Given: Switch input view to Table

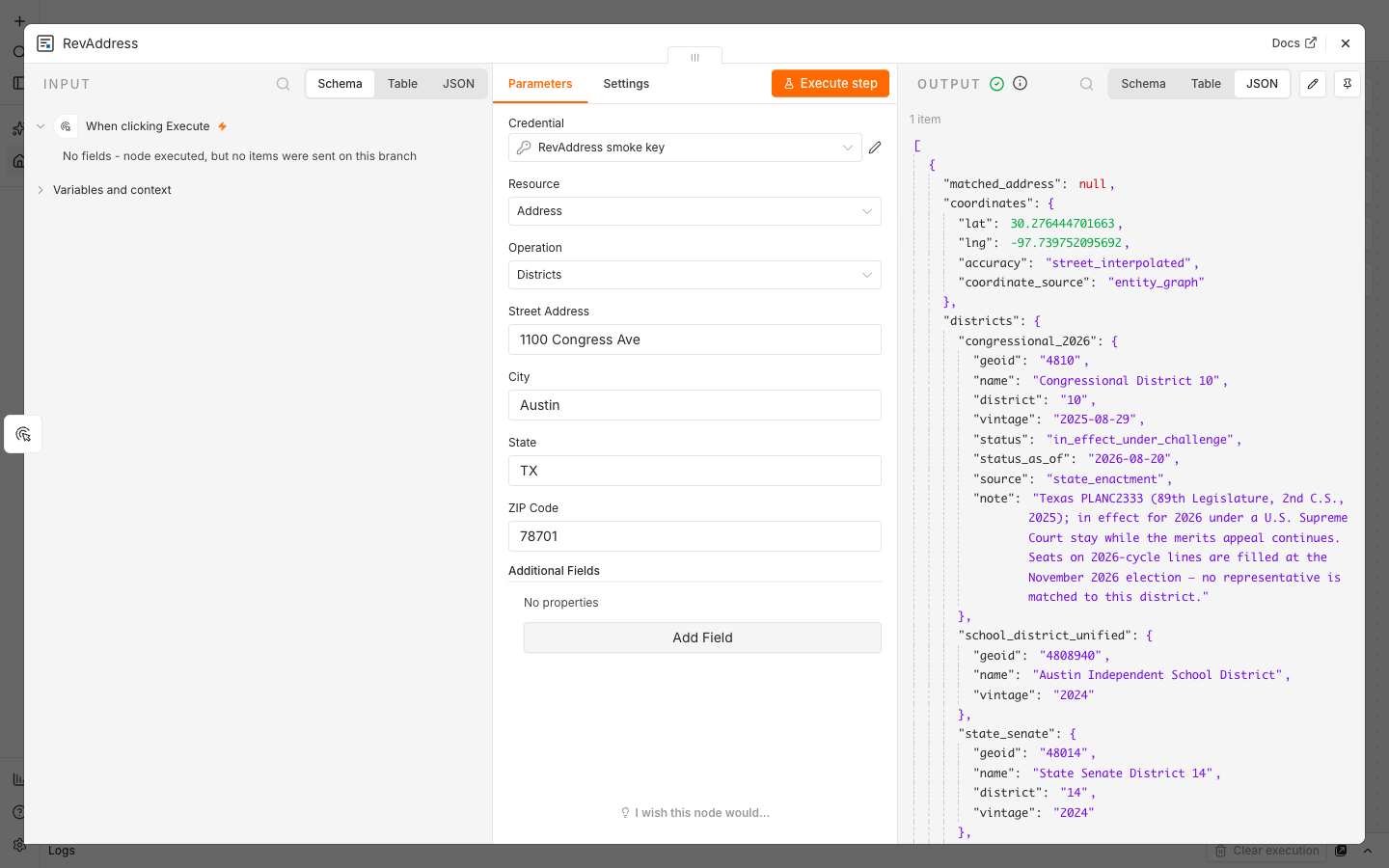Looking at the screenshot, I should tap(402, 84).
